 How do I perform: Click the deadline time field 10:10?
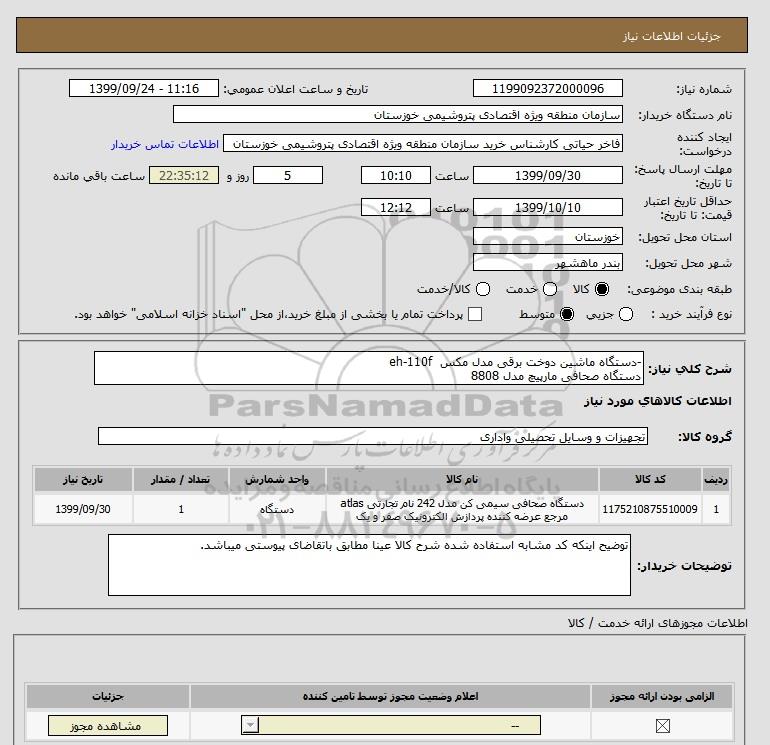(x=396, y=175)
